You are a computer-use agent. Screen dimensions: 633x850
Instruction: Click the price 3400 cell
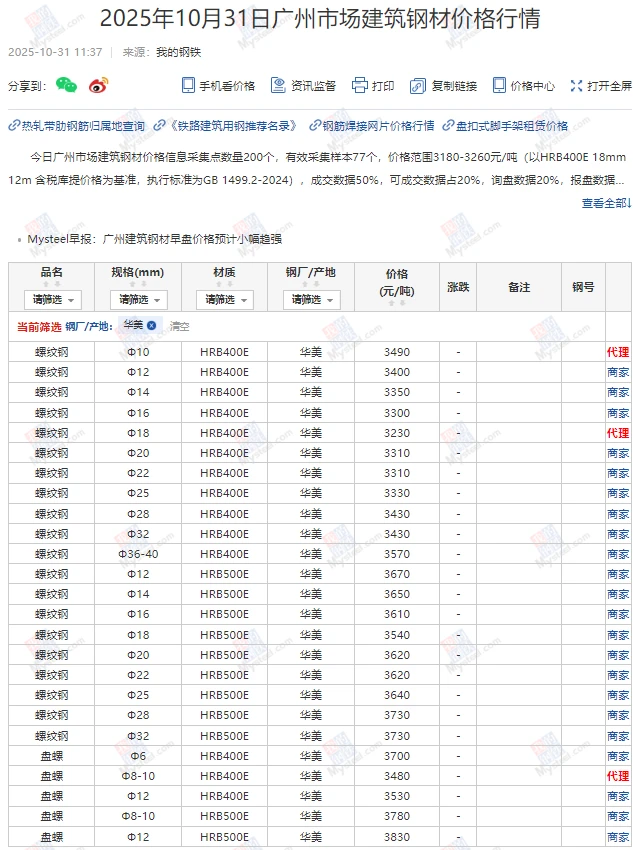point(397,372)
